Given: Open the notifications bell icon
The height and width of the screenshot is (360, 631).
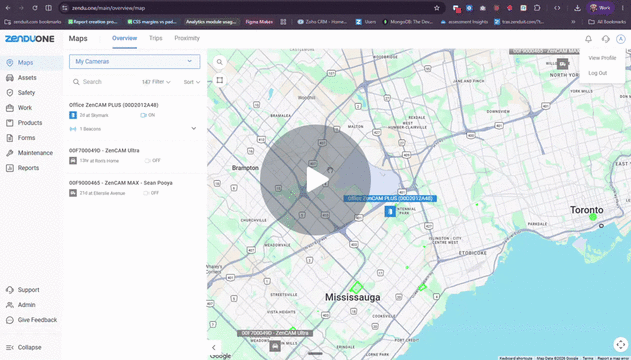Looking at the screenshot, I should 588,39.
